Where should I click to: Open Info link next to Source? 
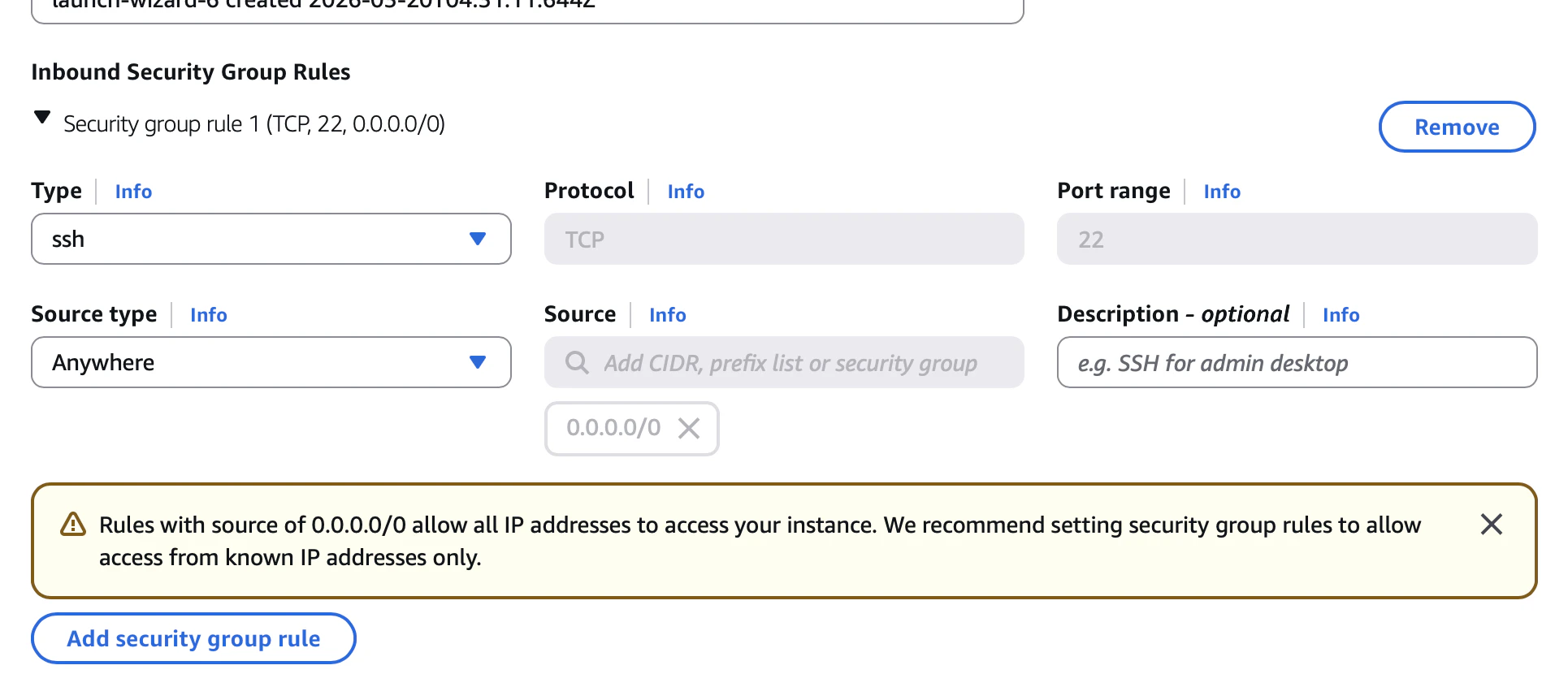[x=668, y=315]
